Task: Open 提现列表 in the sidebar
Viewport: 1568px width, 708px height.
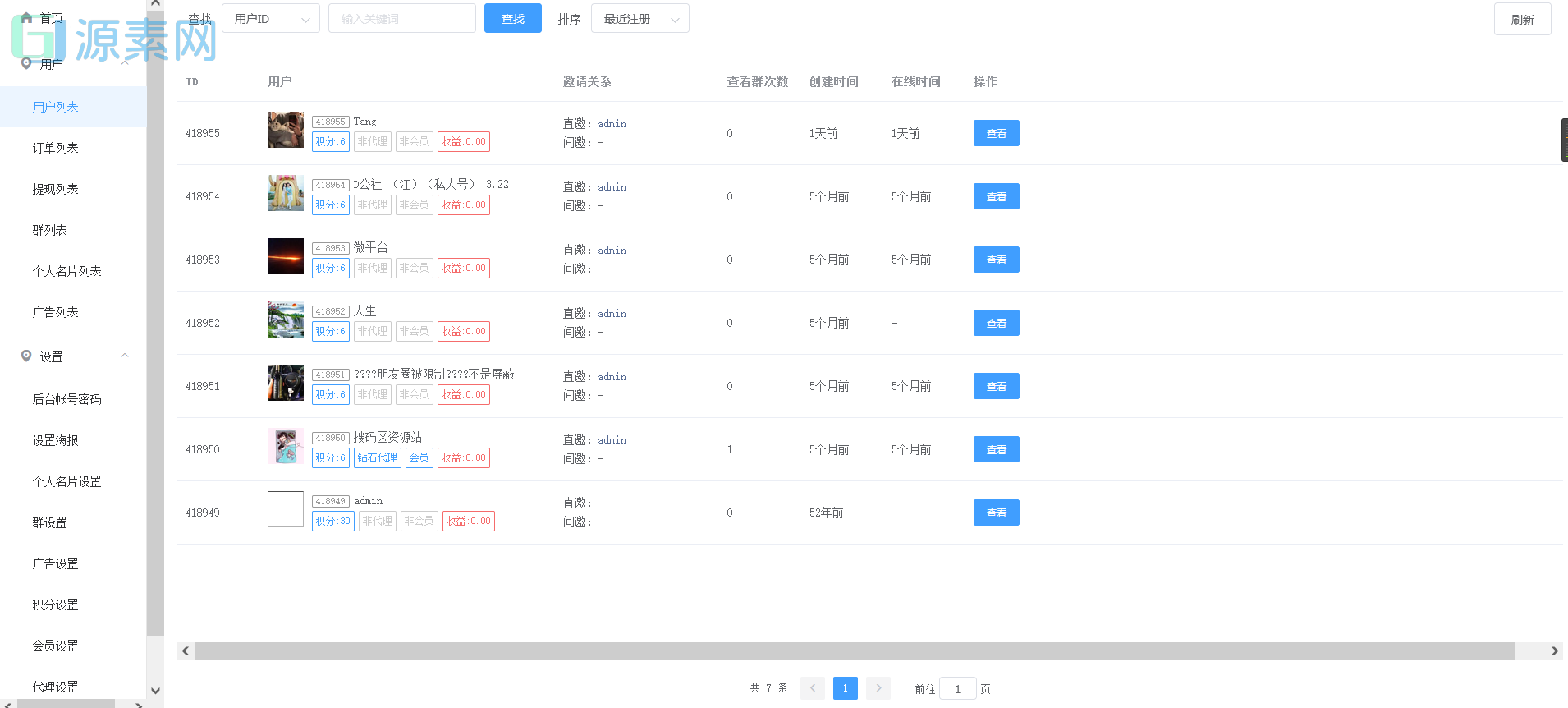Action: [x=55, y=189]
